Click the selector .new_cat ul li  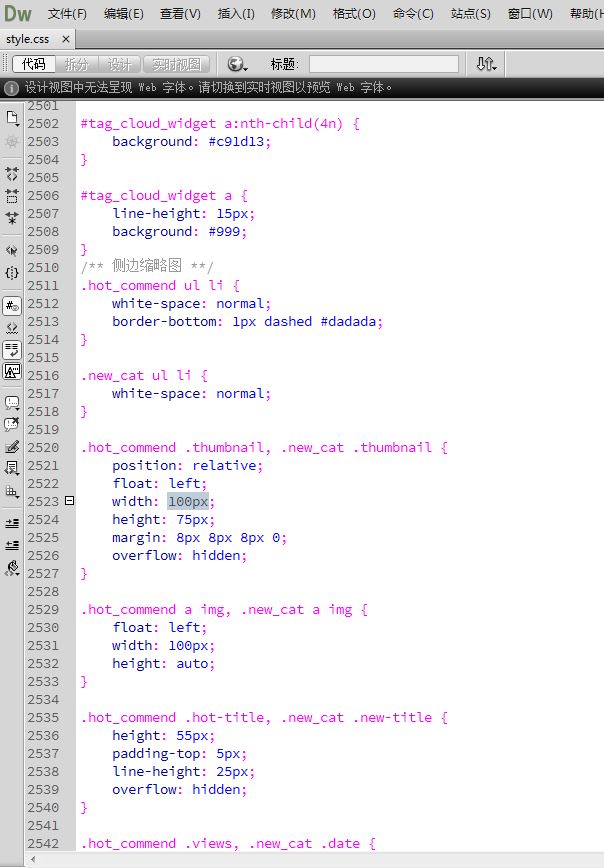(136, 375)
